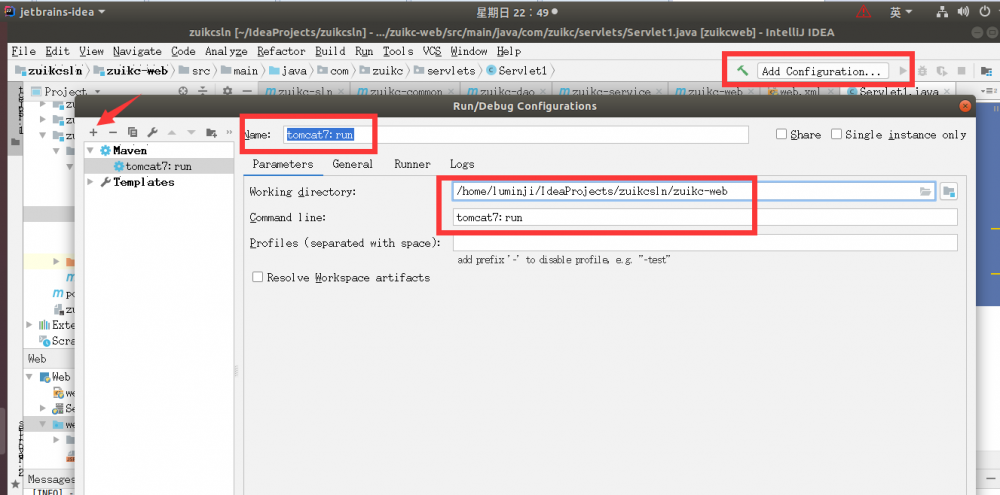Select tomcat7:run in configuration tree

(x=159, y=166)
